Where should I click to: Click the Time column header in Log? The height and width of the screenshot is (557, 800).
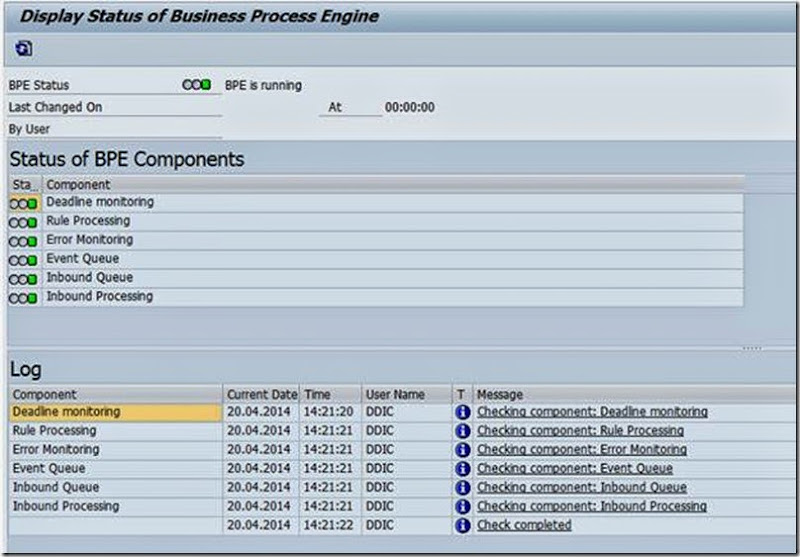pyautogui.click(x=331, y=394)
